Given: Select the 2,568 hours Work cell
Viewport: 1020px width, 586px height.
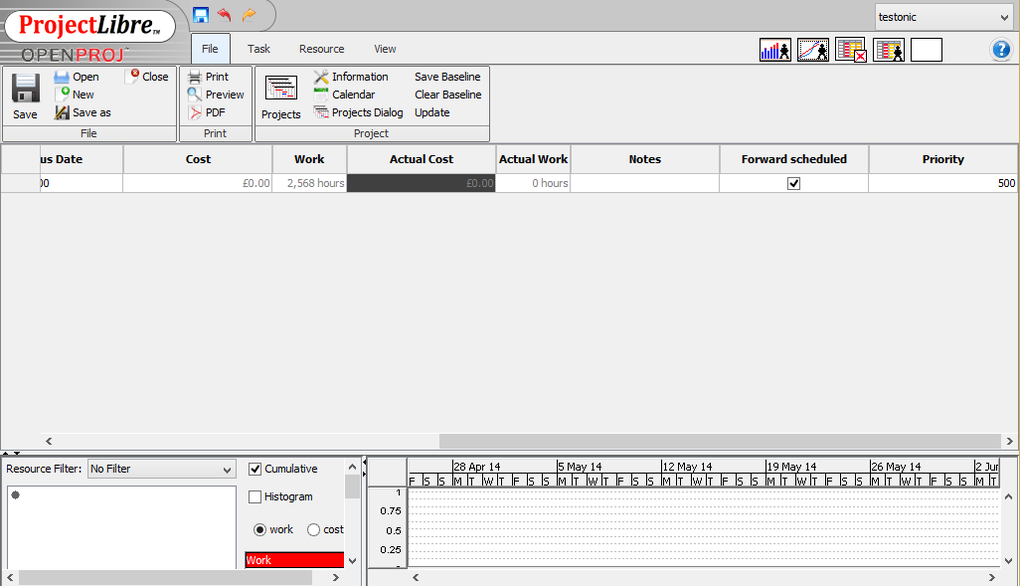Looking at the screenshot, I should click(309, 183).
